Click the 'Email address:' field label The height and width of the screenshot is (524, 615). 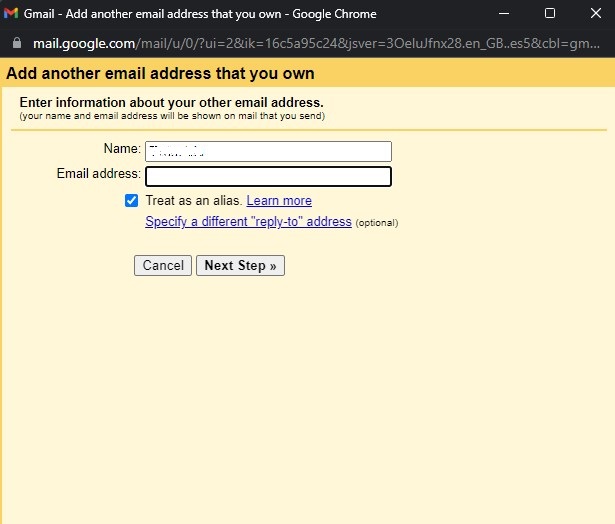pyautogui.click(x=99, y=174)
